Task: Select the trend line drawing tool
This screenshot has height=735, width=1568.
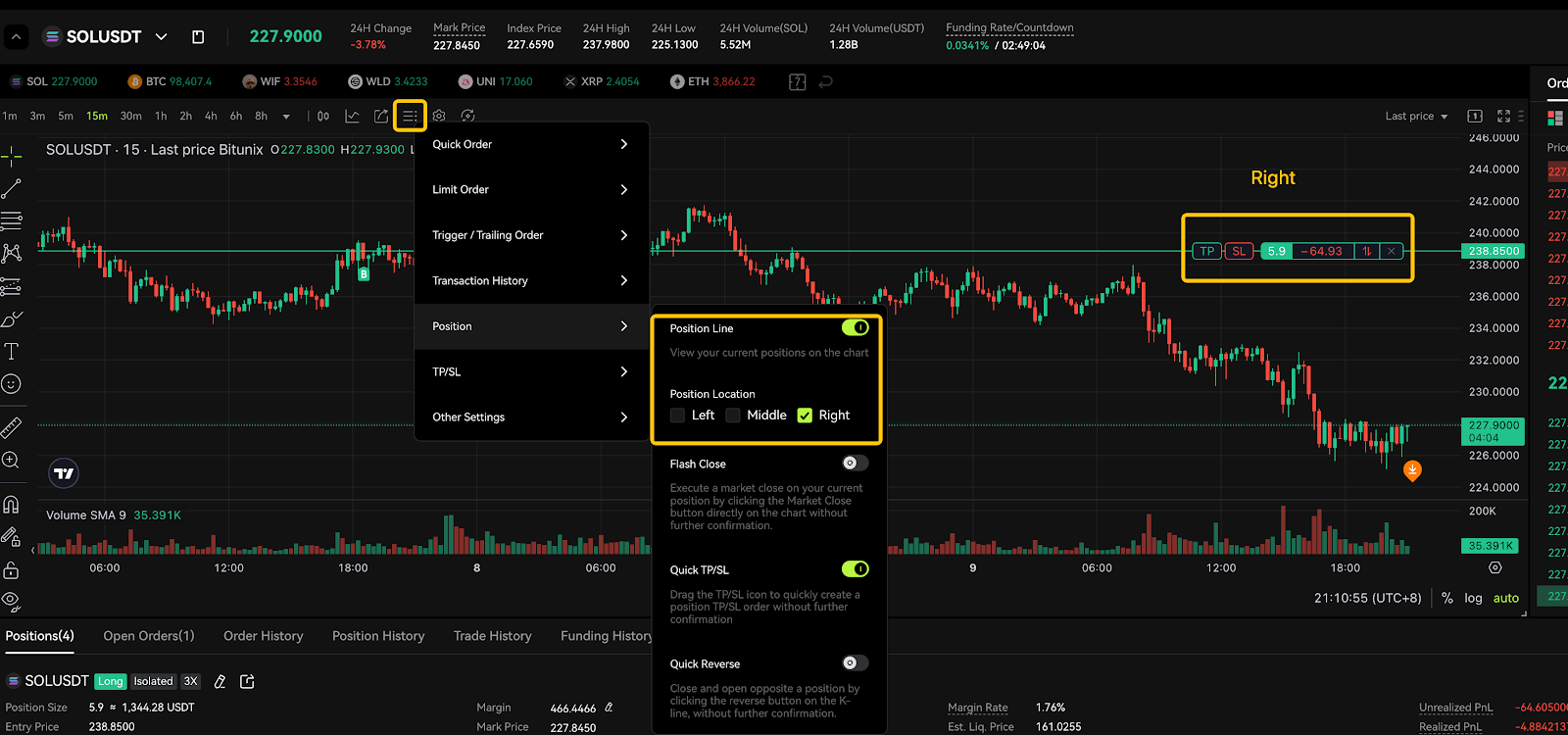Action: (x=11, y=188)
